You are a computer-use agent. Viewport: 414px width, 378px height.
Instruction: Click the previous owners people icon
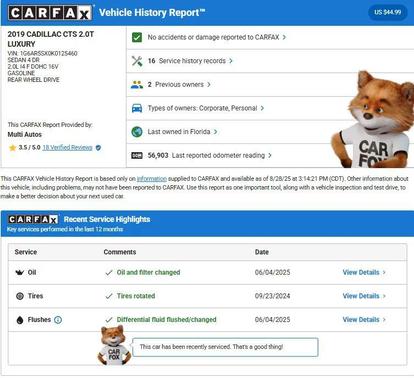137,85
